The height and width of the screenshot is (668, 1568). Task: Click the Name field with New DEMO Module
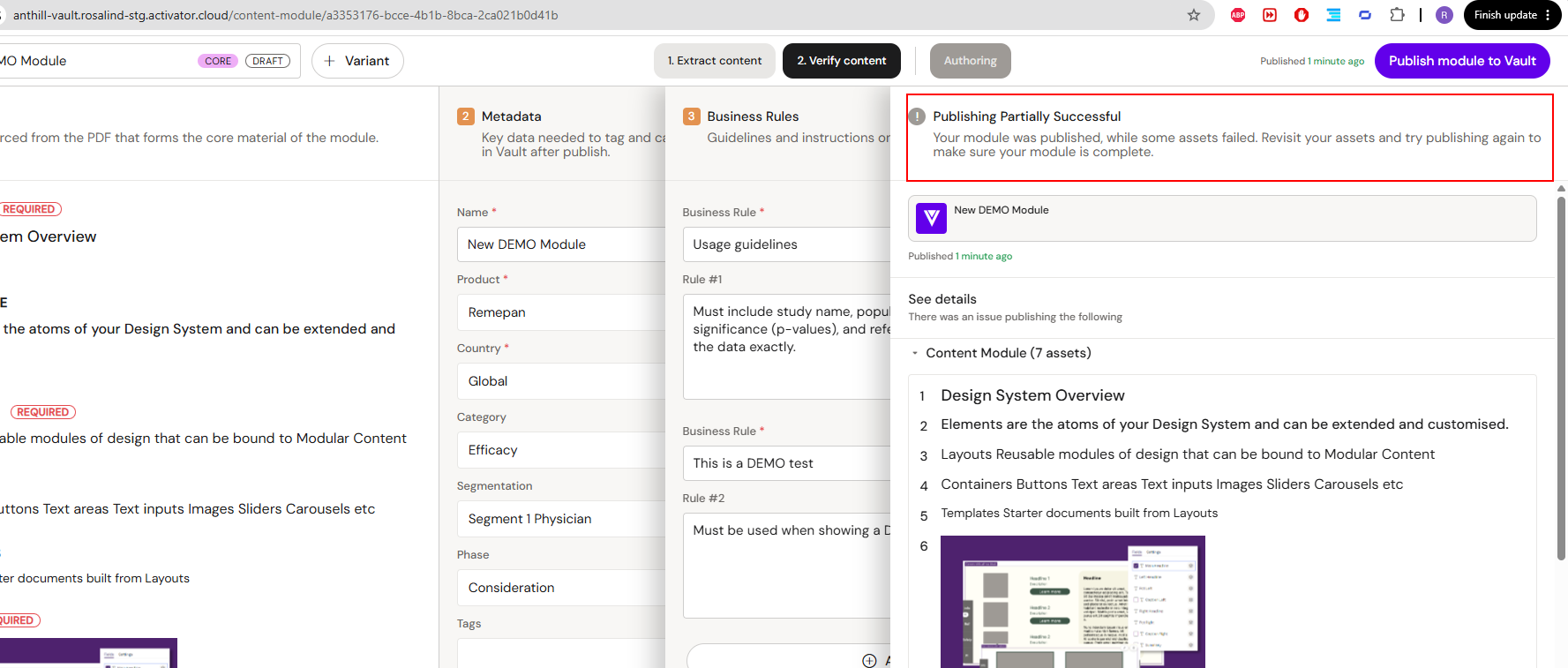pyautogui.click(x=561, y=244)
